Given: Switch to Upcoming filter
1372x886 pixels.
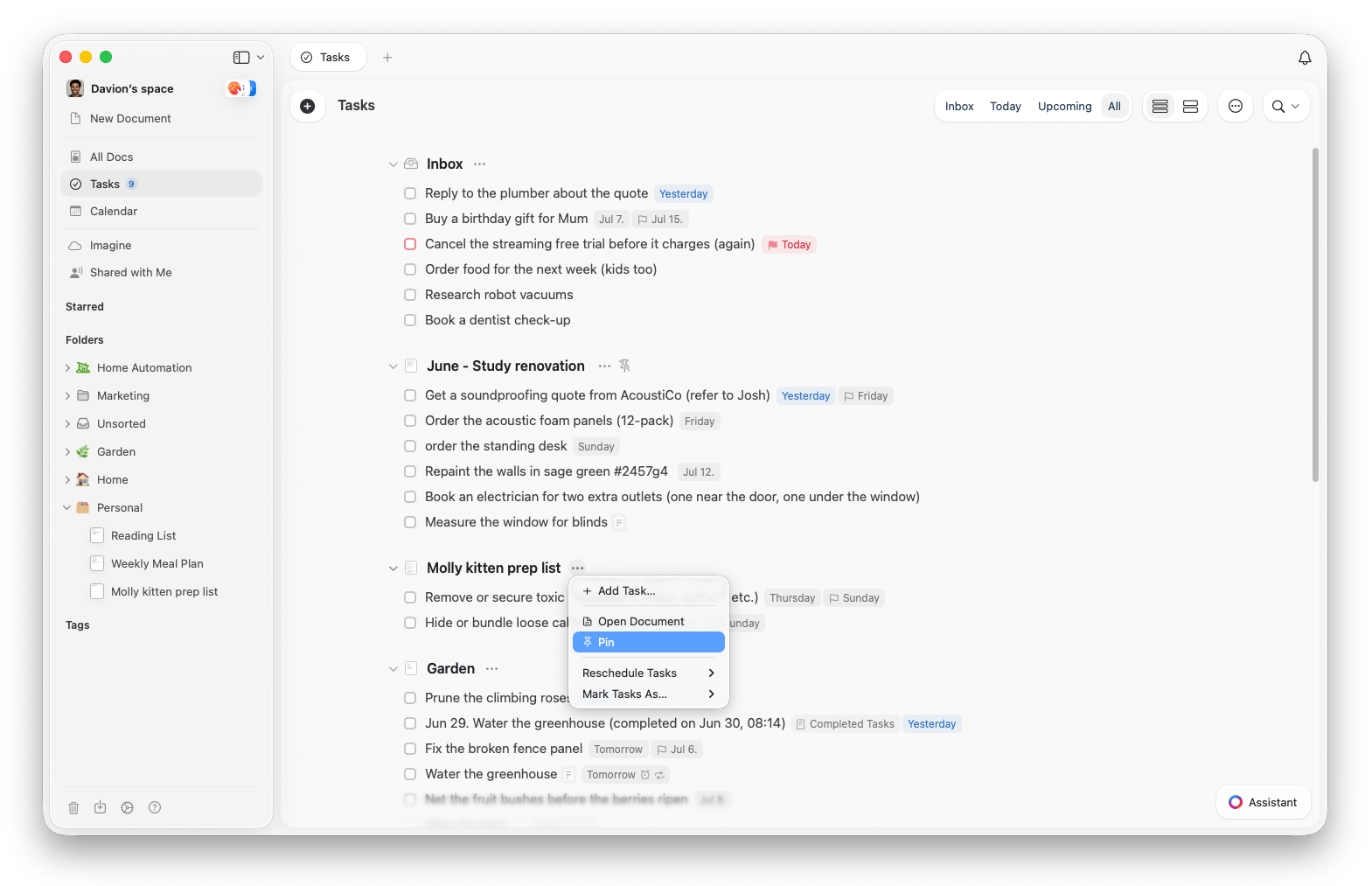Looking at the screenshot, I should 1064,107.
